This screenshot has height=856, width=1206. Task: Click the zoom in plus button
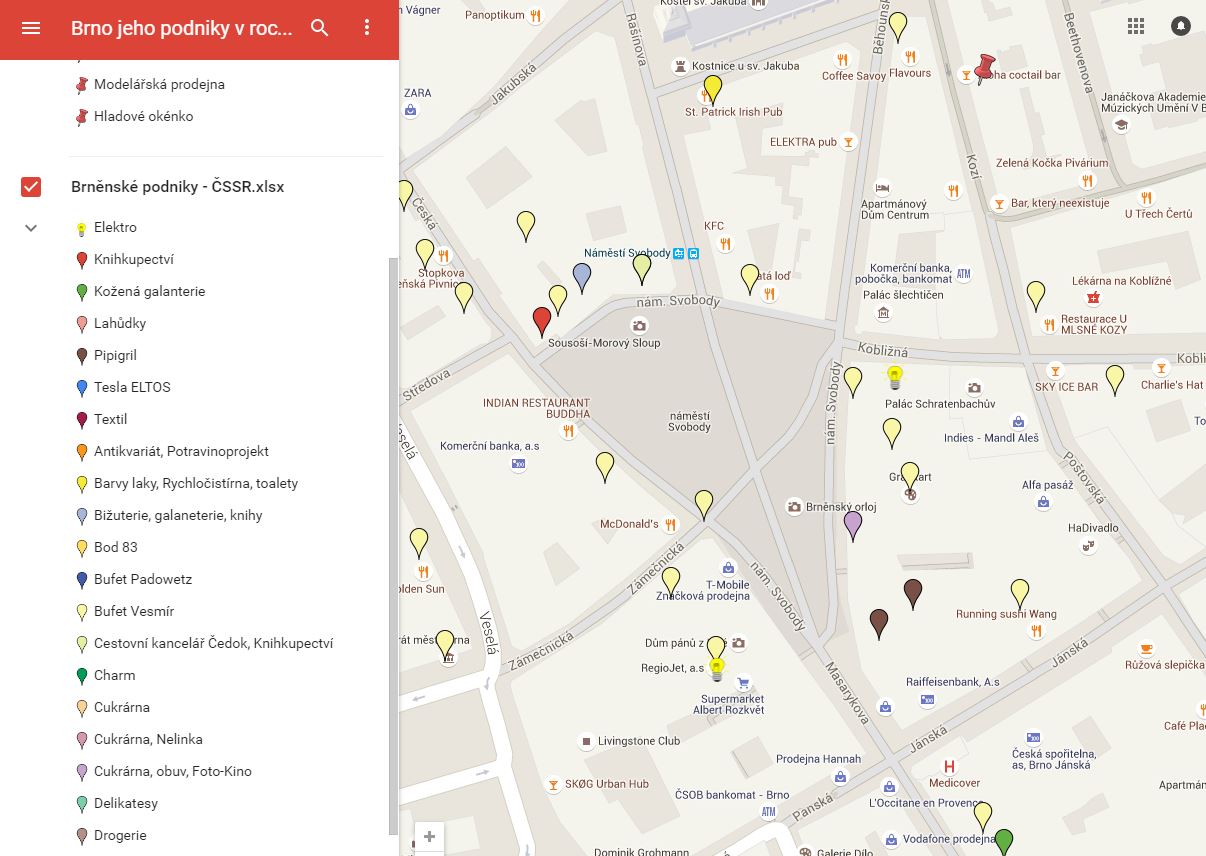[x=429, y=836]
